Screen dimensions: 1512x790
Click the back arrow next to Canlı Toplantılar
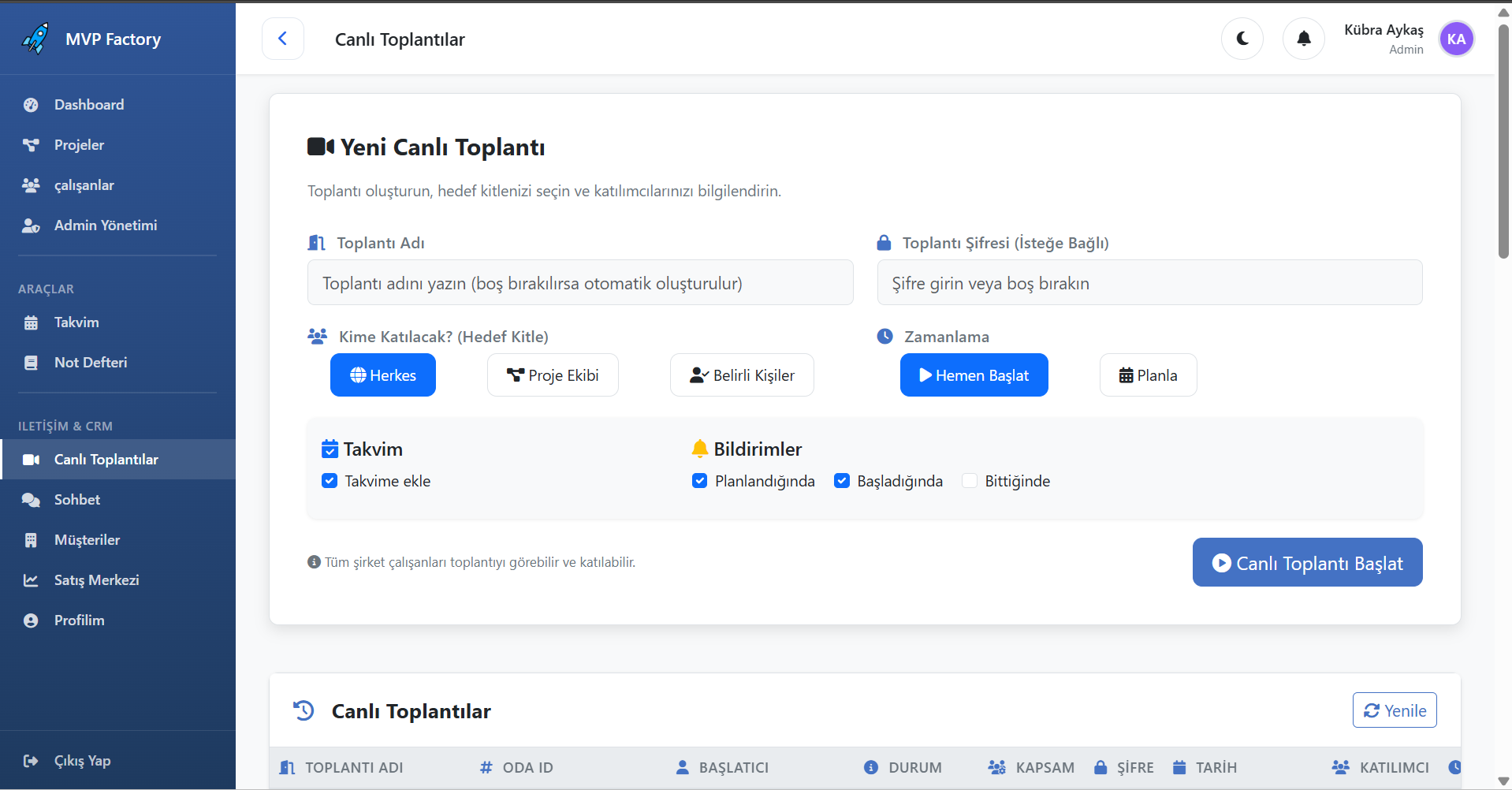click(282, 38)
